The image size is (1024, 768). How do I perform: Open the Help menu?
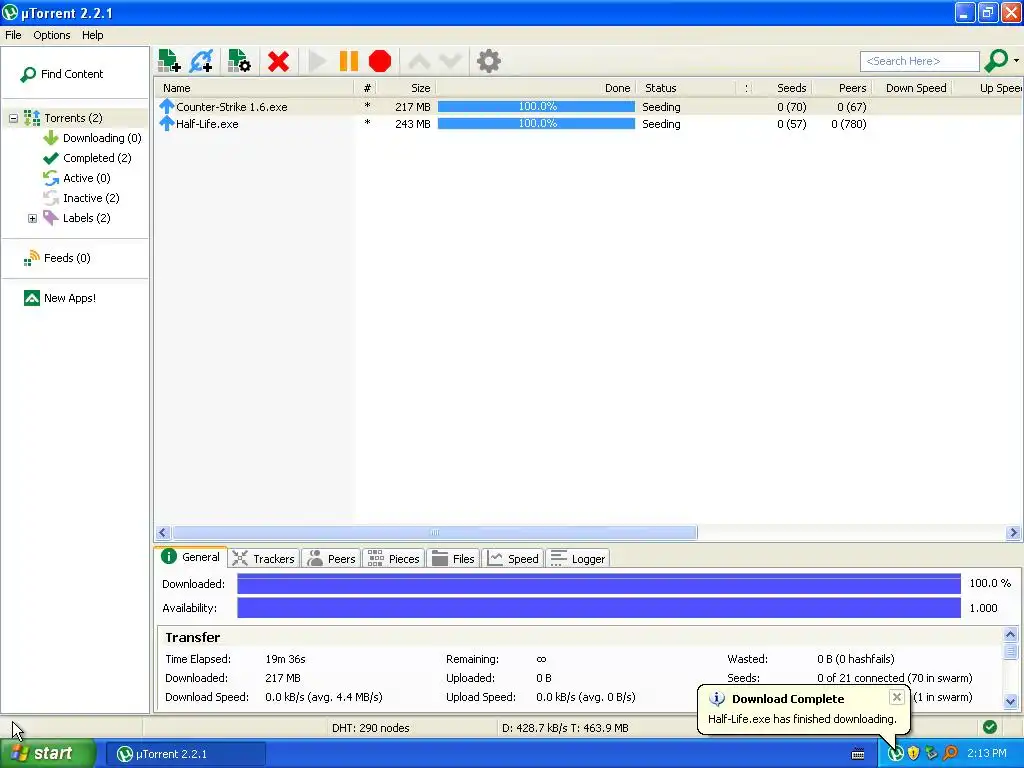click(x=92, y=35)
